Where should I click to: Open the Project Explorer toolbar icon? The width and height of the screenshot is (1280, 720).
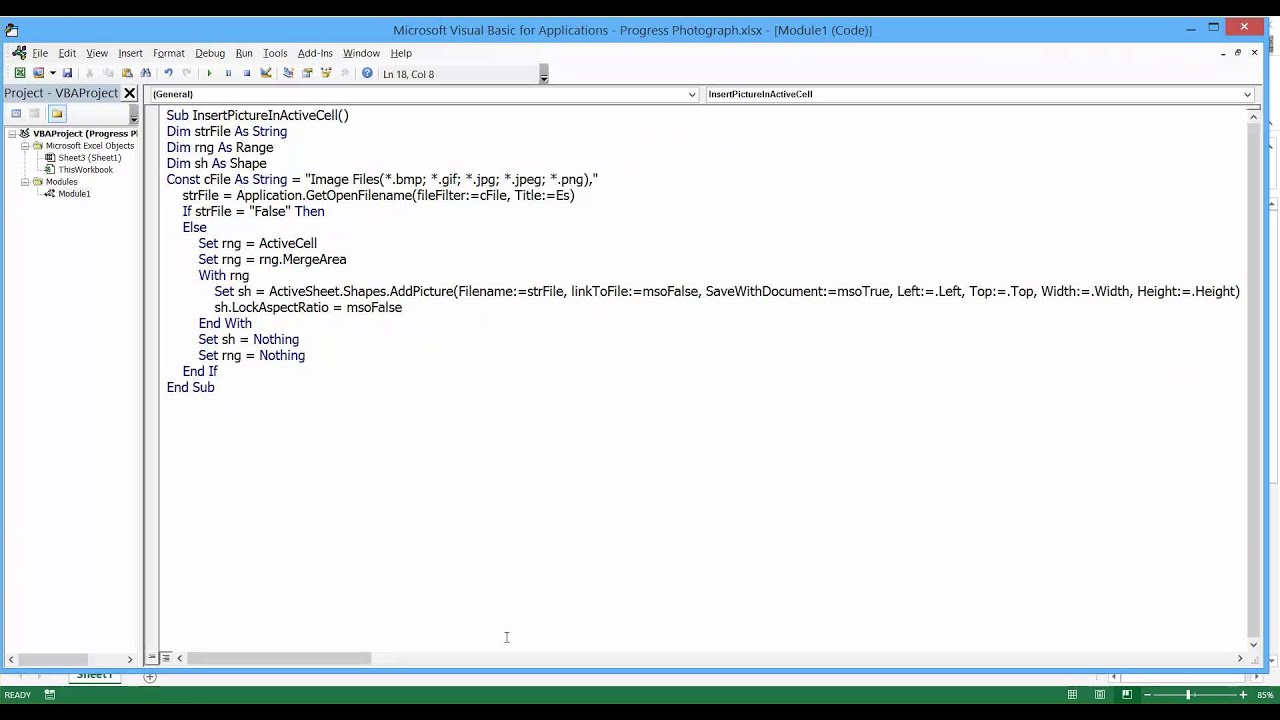tap(288, 73)
